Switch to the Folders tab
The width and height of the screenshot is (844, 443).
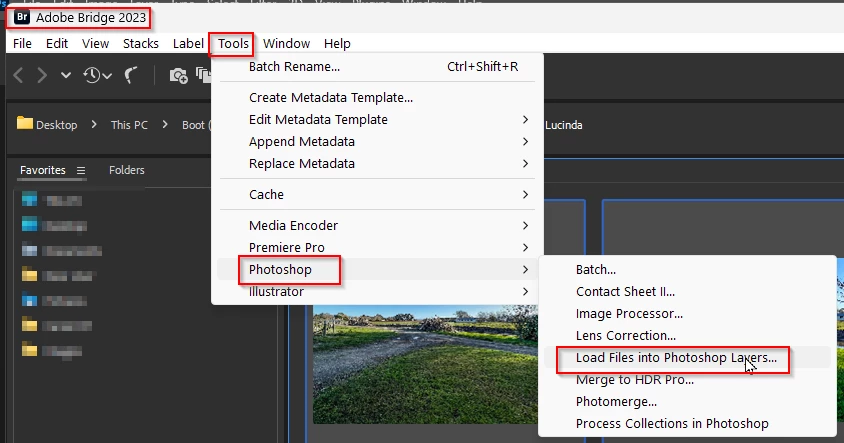click(x=126, y=170)
